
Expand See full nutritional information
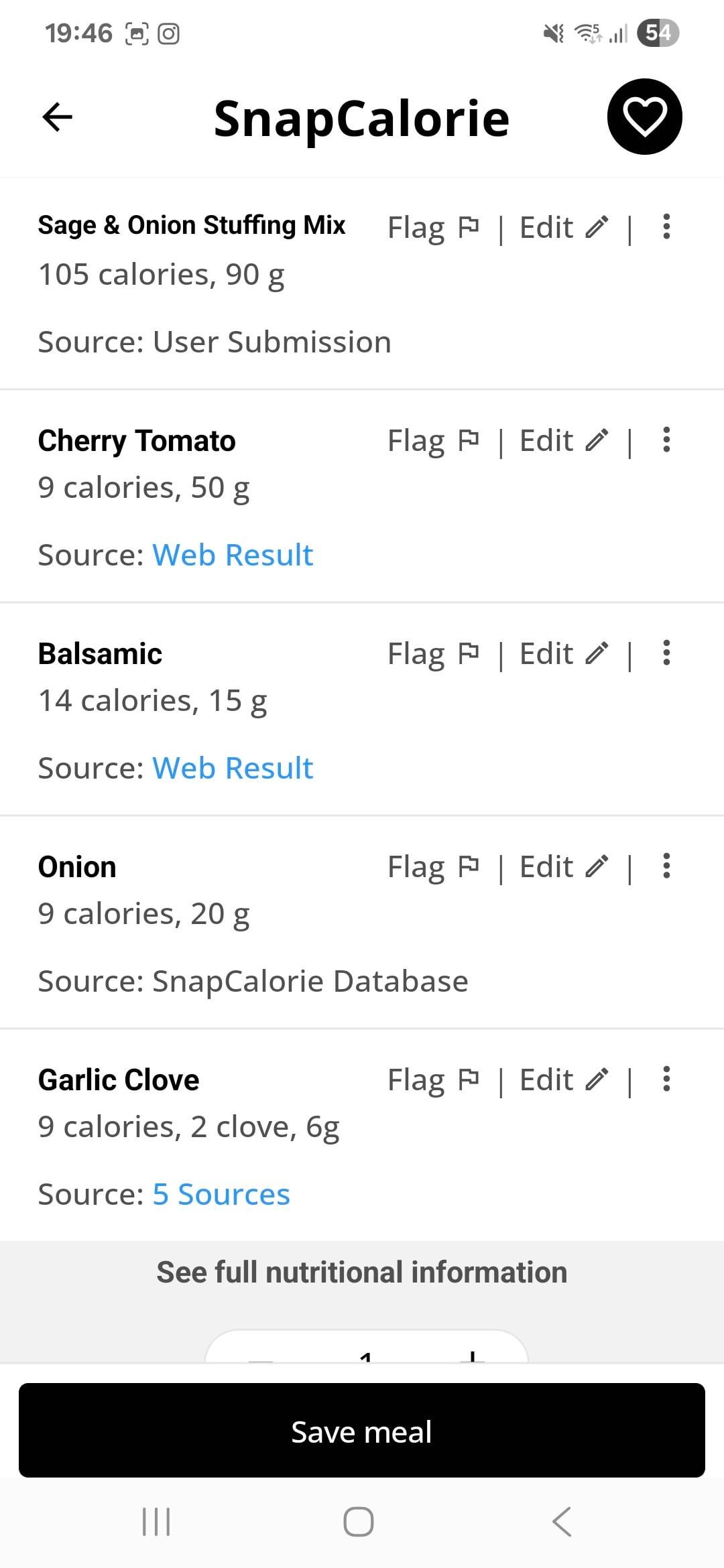click(362, 1272)
